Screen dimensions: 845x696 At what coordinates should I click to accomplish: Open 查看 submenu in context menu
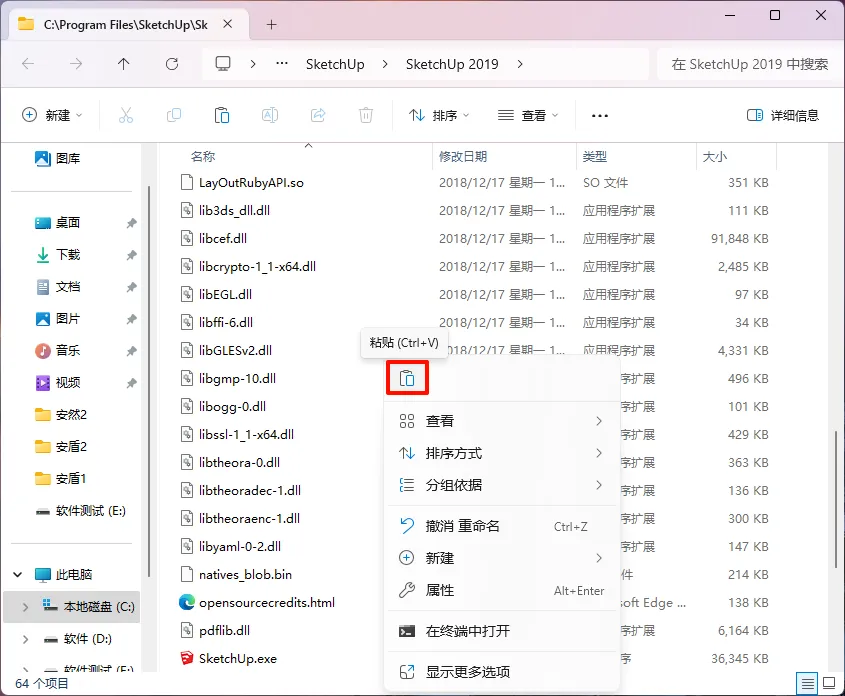click(502, 421)
